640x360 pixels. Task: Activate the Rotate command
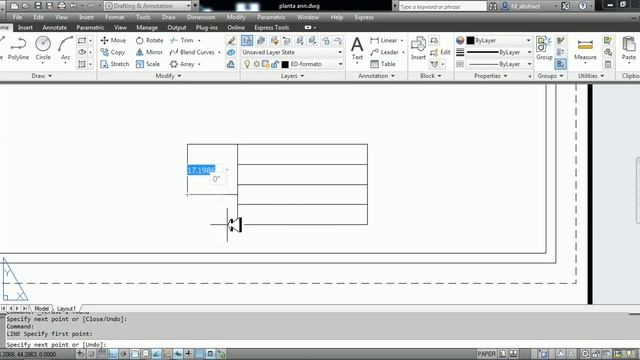(149, 40)
